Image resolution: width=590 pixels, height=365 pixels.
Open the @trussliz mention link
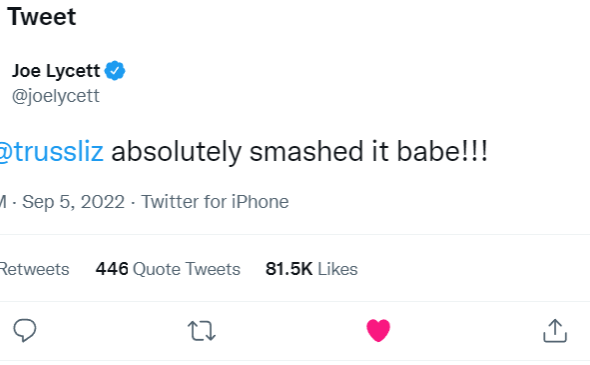[x=51, y=152]
